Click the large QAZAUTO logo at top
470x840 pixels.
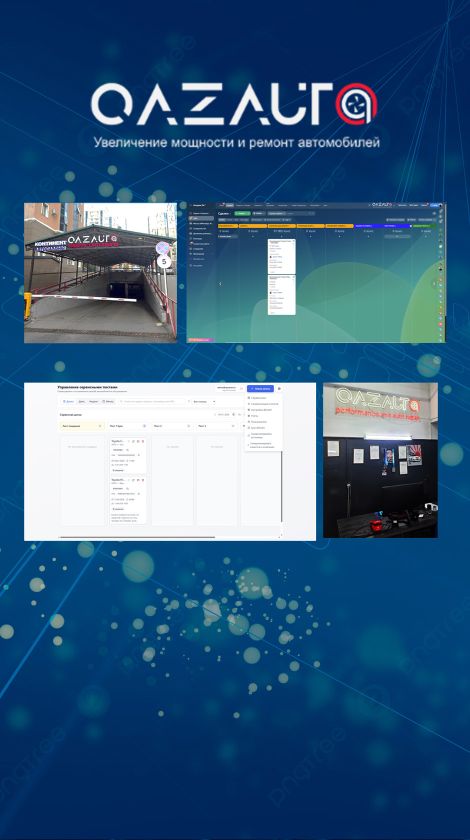click(234, 104)
